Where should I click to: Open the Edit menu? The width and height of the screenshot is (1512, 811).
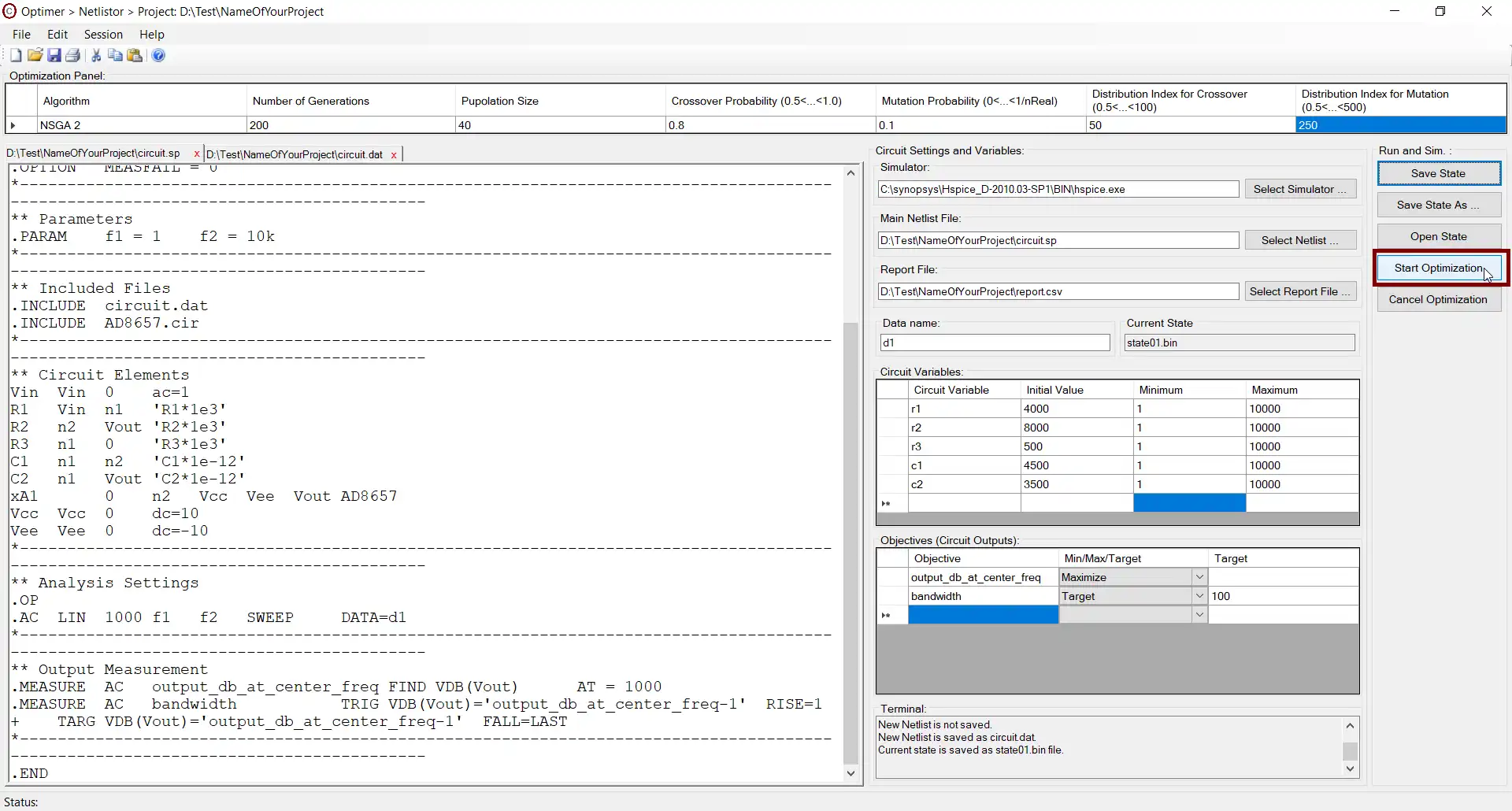tap(57, 34)
